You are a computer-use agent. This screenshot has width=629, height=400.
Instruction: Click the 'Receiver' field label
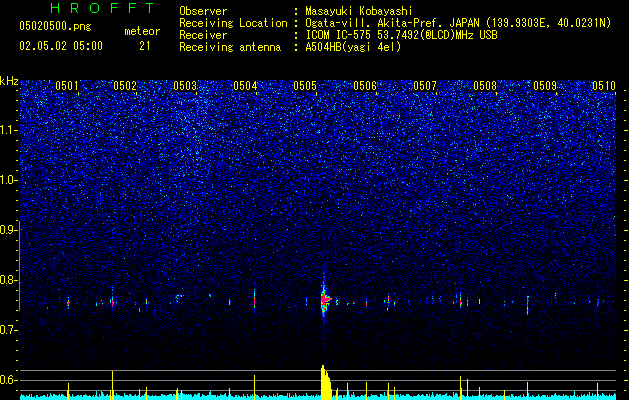[x=203, y=35]
